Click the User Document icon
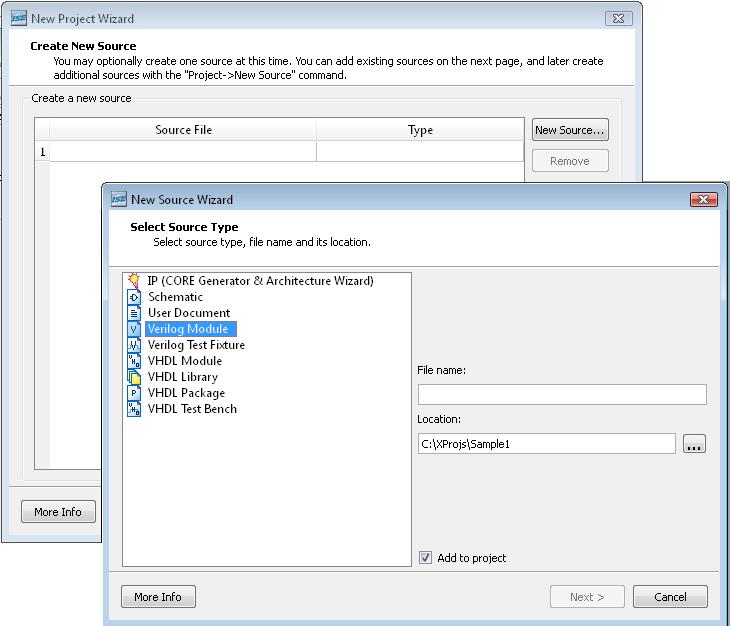 [x=134, y=313]
